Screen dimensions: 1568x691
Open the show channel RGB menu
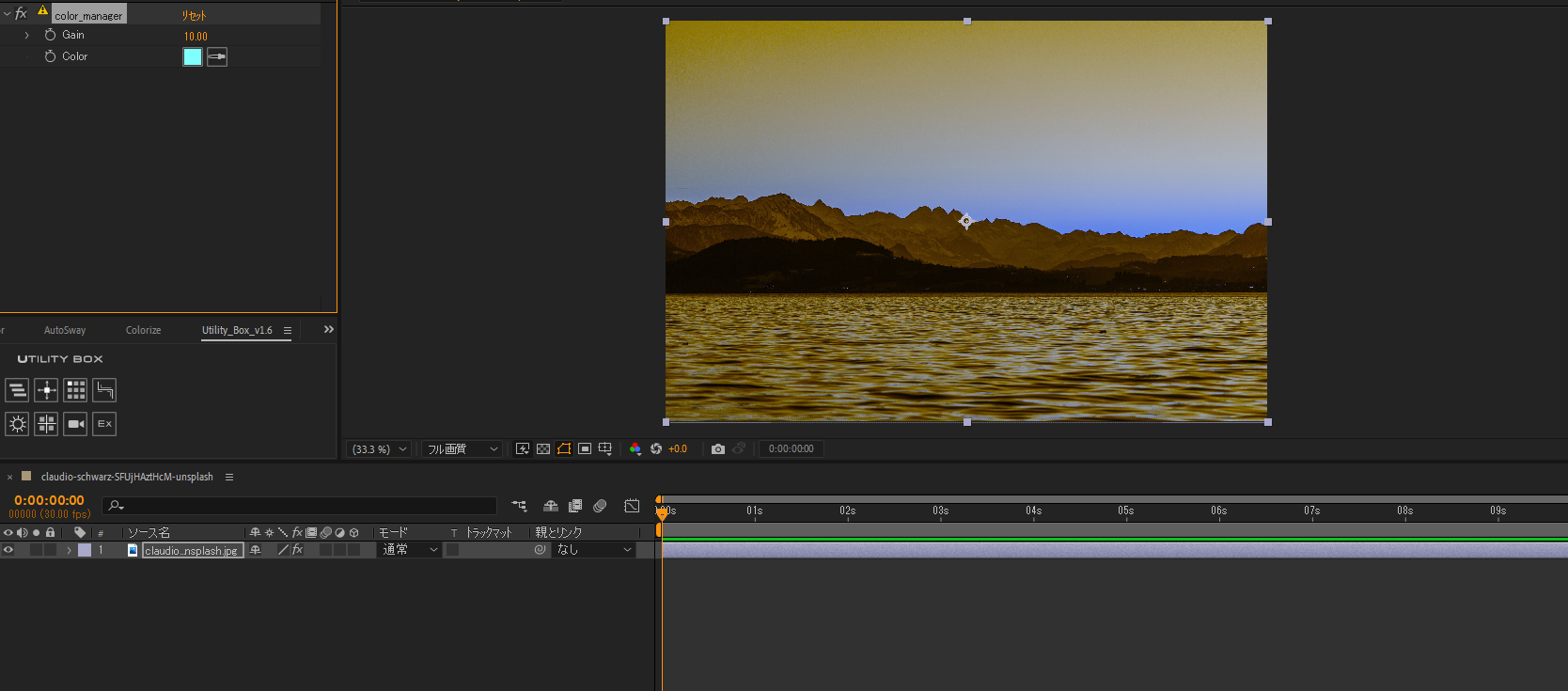(x=635, y=449)
